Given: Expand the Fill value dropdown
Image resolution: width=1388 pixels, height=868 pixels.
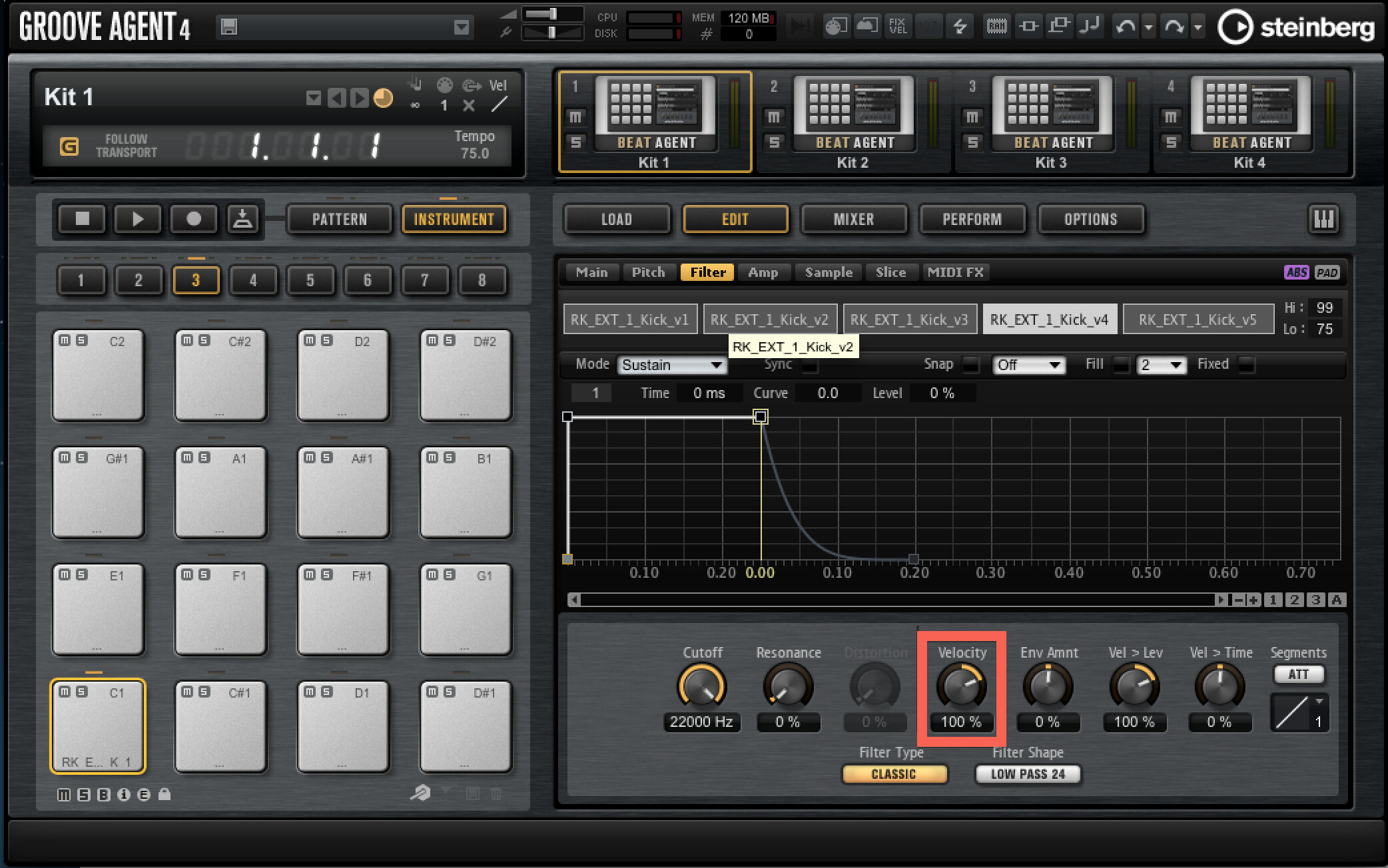Looking at the screenshot, I should pyautogui.click(x=1161, y=365).
